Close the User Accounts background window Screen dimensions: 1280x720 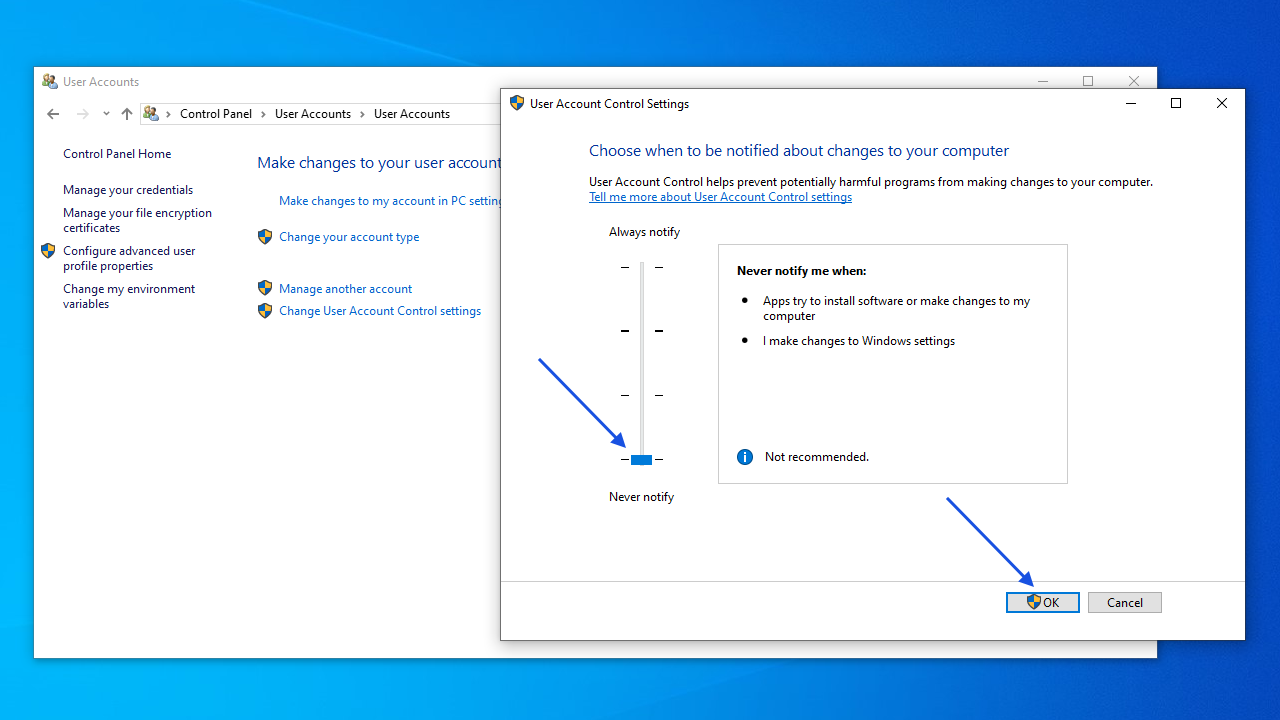point(1134,81)
